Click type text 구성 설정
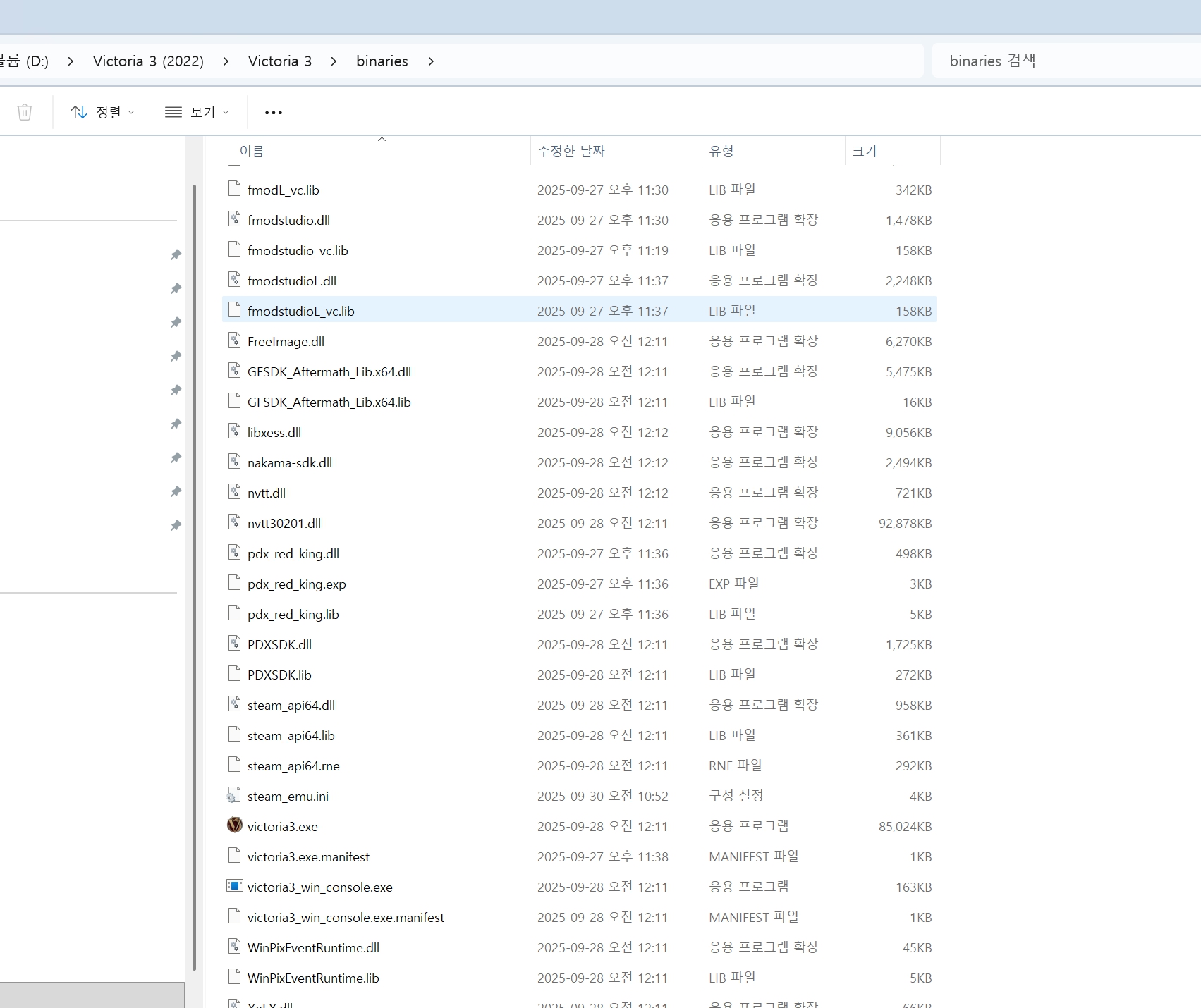The height and width of the screenshot is (1008, 1201). (x=736, y=796)
